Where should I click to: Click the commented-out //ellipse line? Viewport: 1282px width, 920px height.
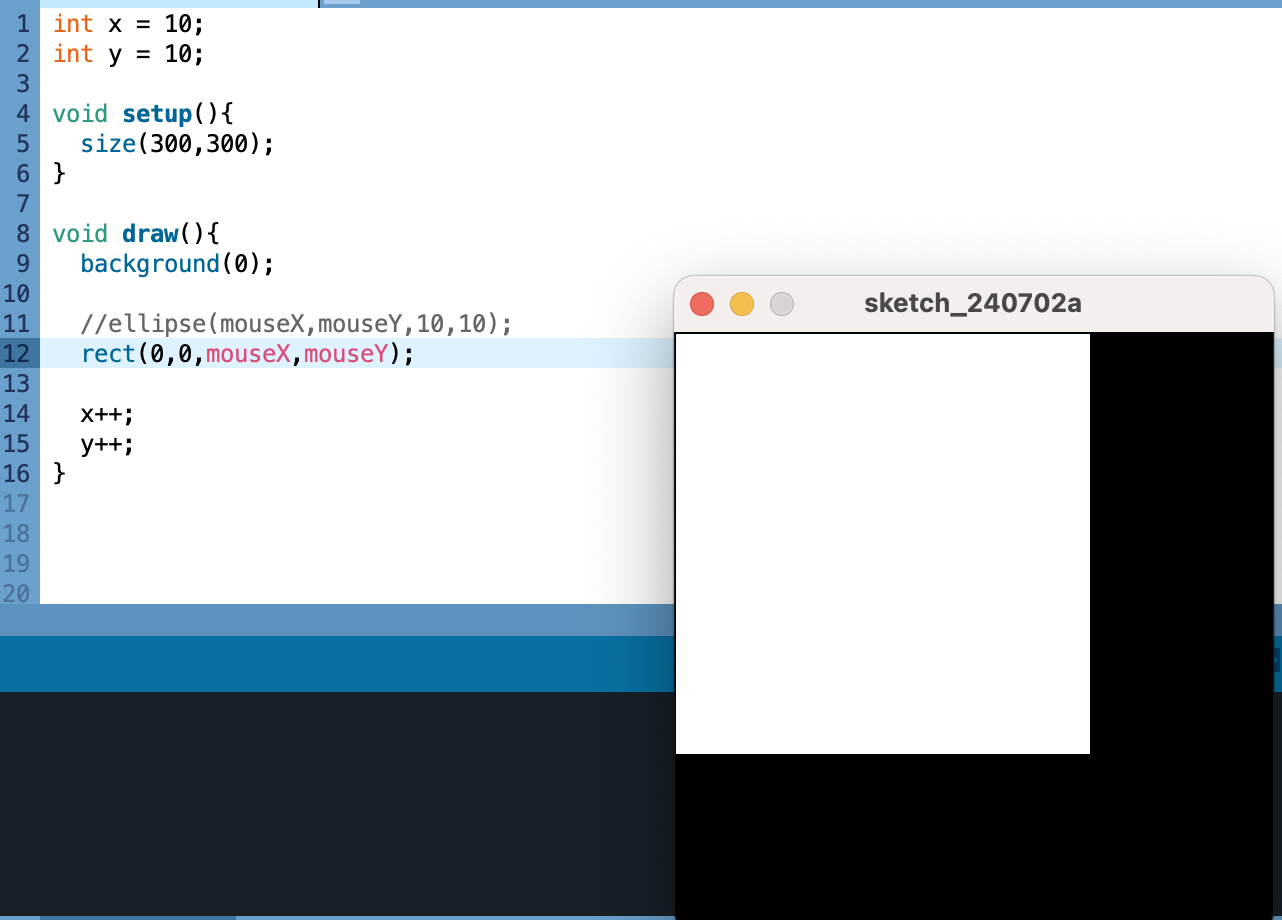click(296, 324)
